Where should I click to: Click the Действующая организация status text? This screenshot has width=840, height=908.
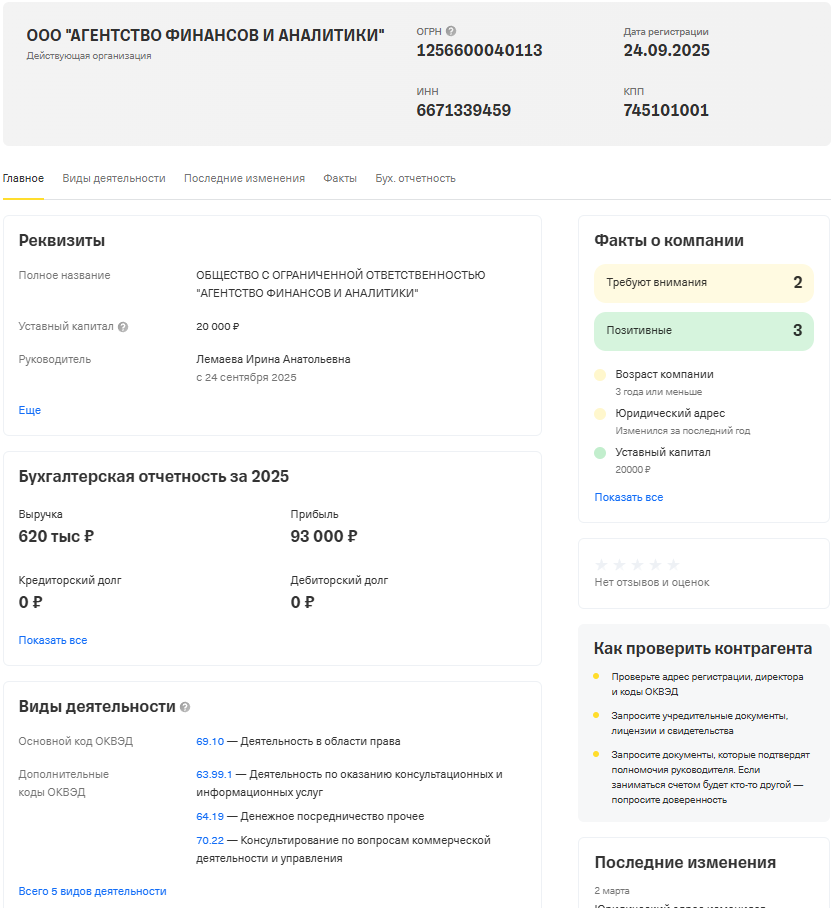point(89,56)
